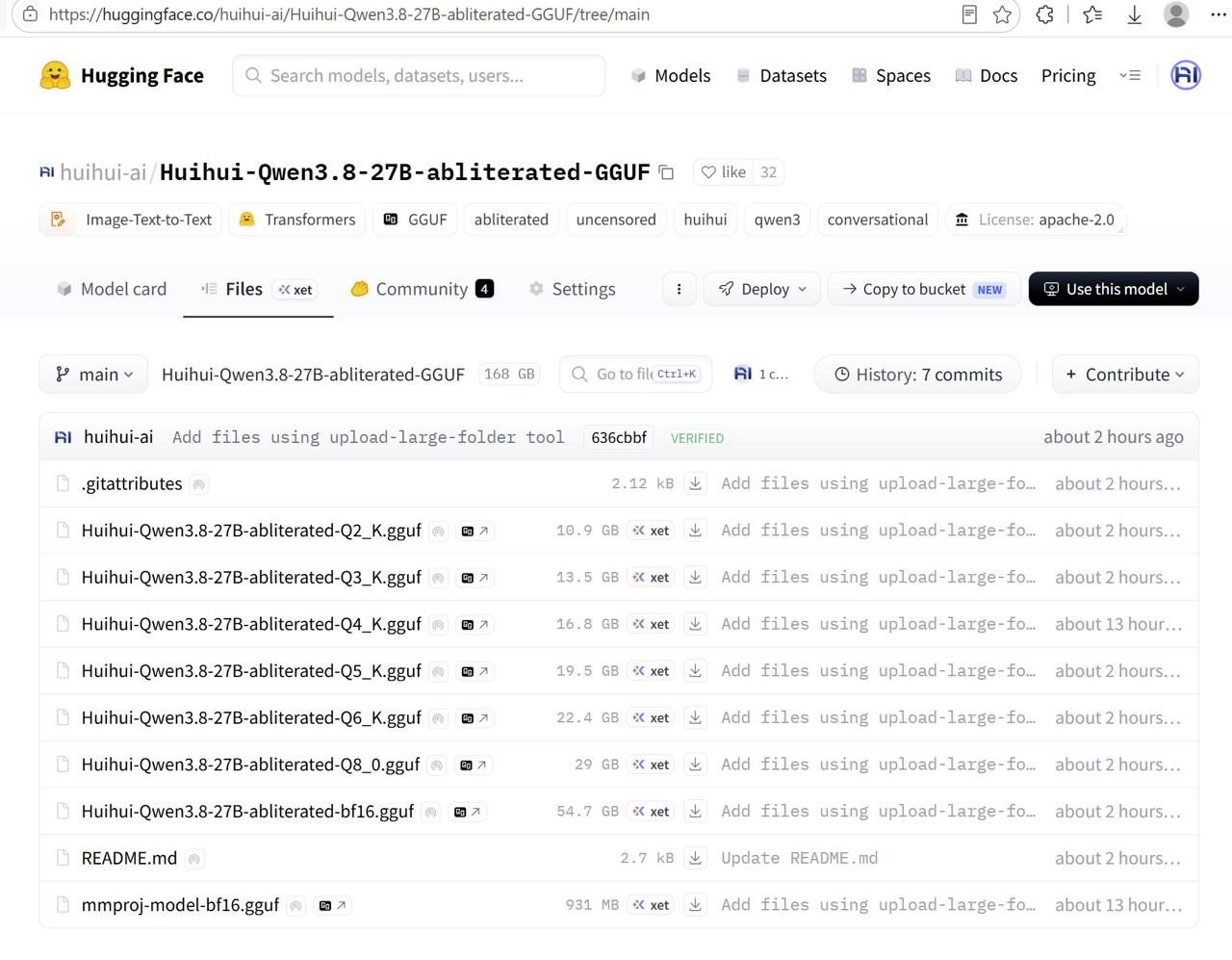Open the browser extensions icon
The width and height of the screenshot is (1232, 960).
[1044, 14]
